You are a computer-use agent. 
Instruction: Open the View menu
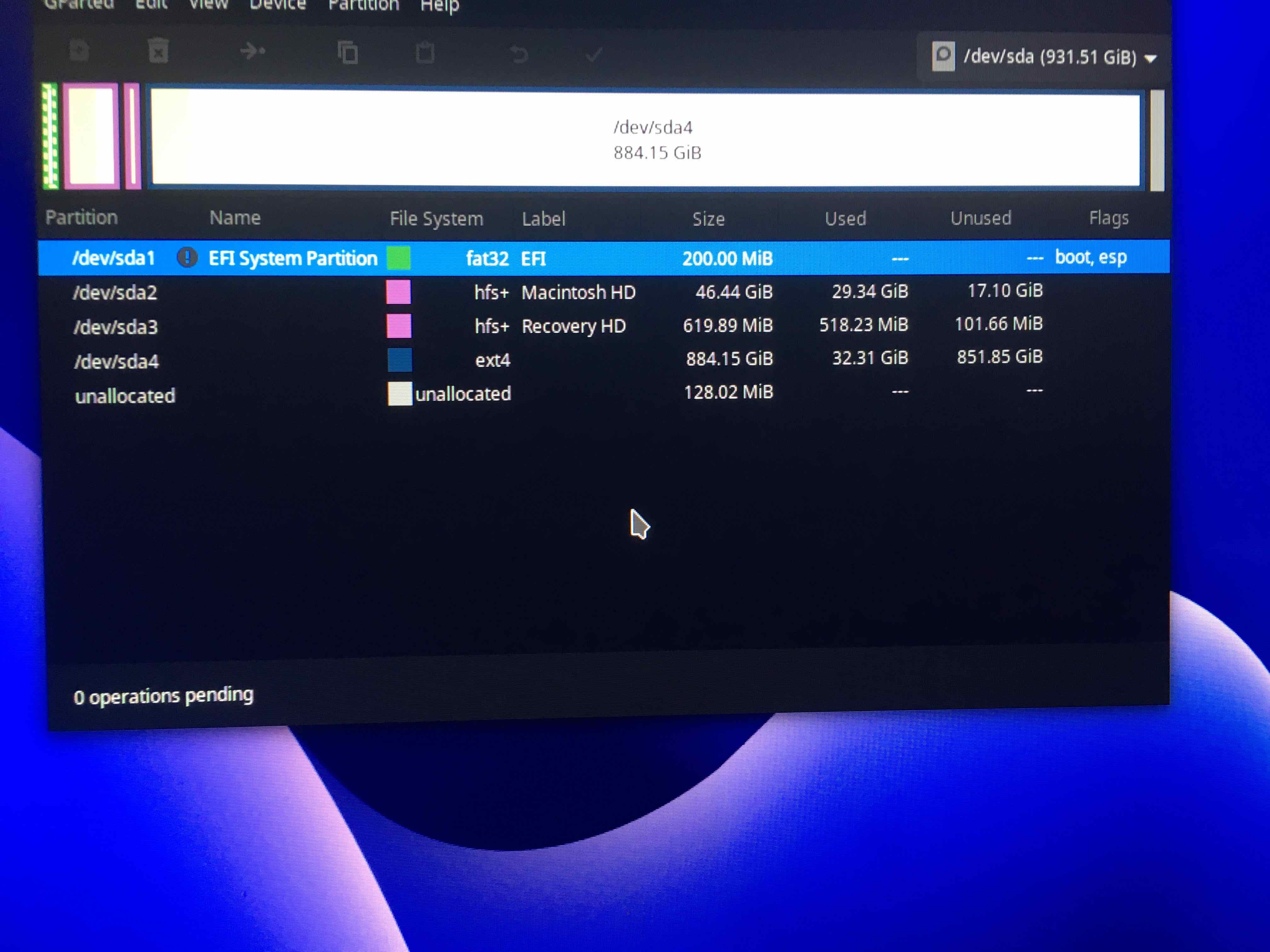click(x=208, y=5)
